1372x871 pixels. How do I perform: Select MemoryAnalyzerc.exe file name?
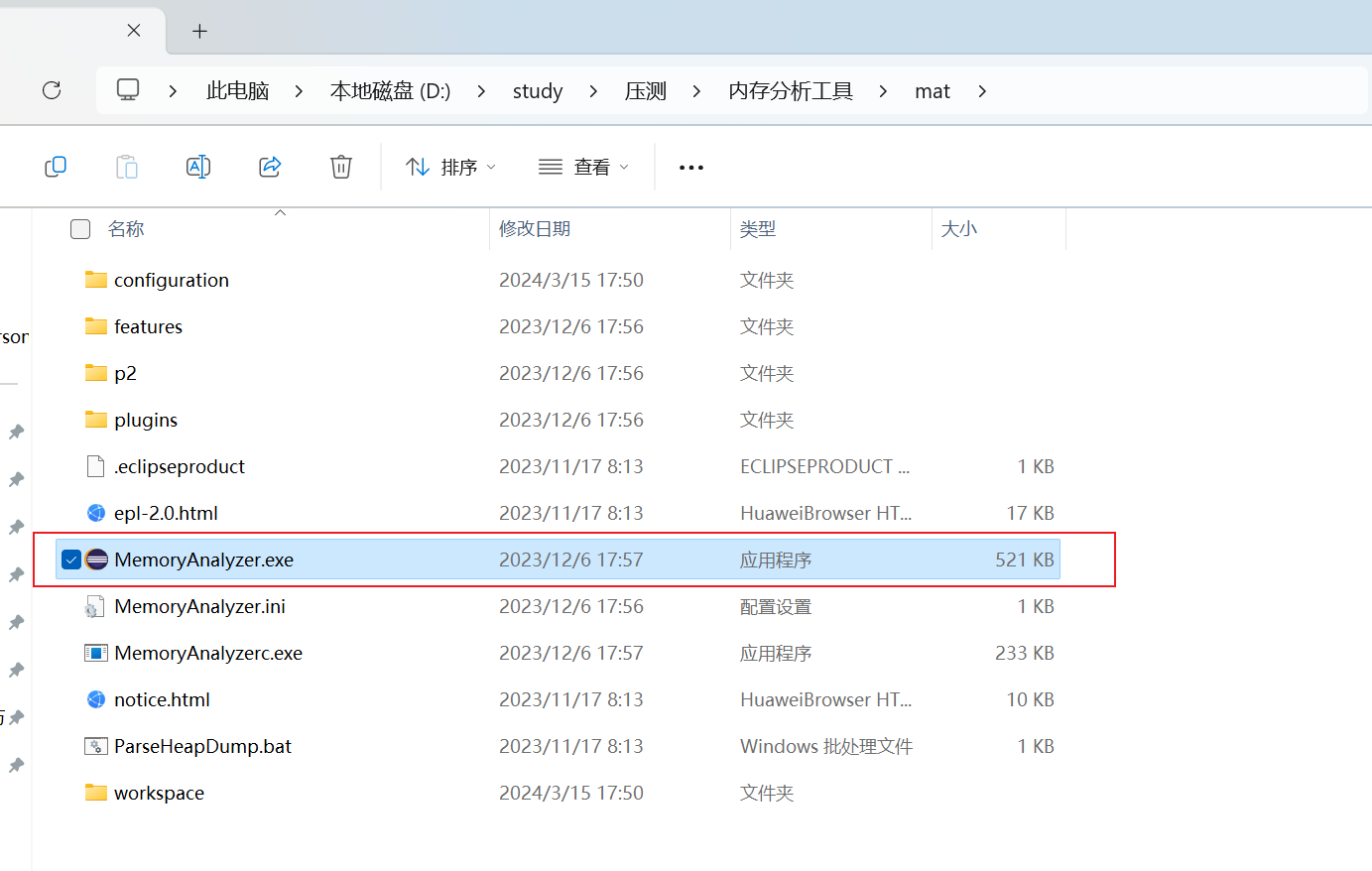pos(208,653)
